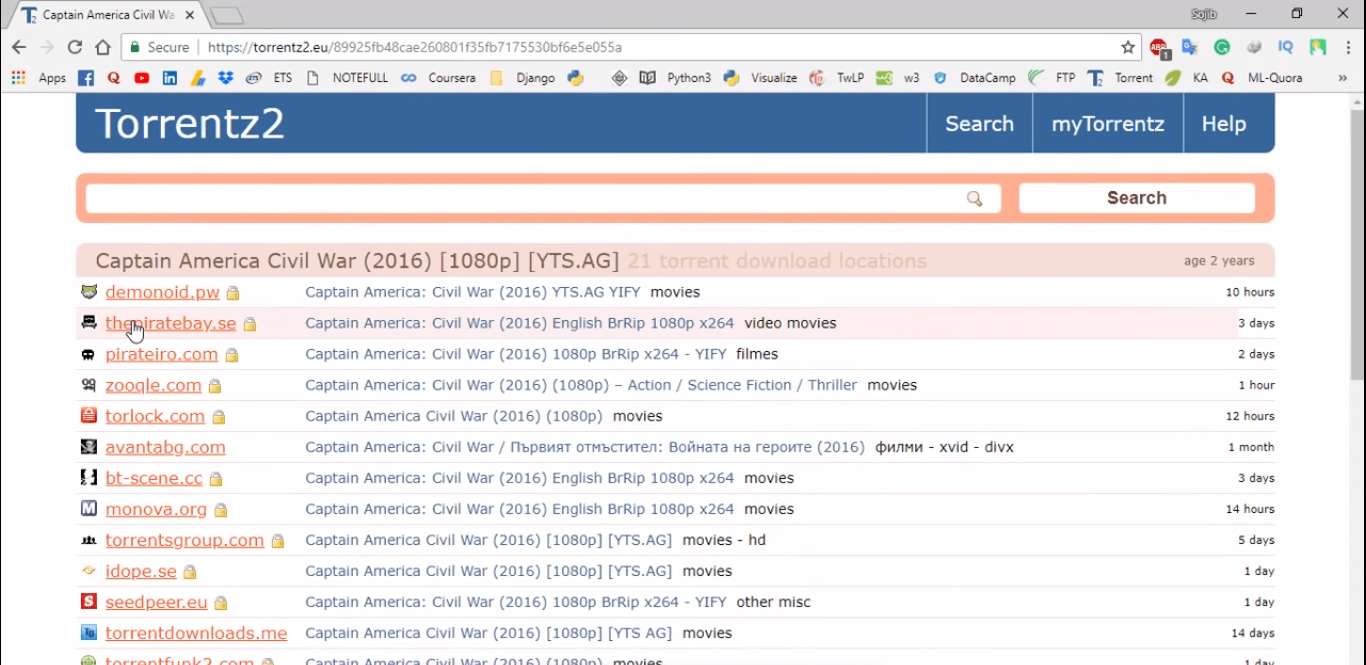Open the demonoid.pw download link
Screen dimensions: 1366x665
tap(162, 292)
